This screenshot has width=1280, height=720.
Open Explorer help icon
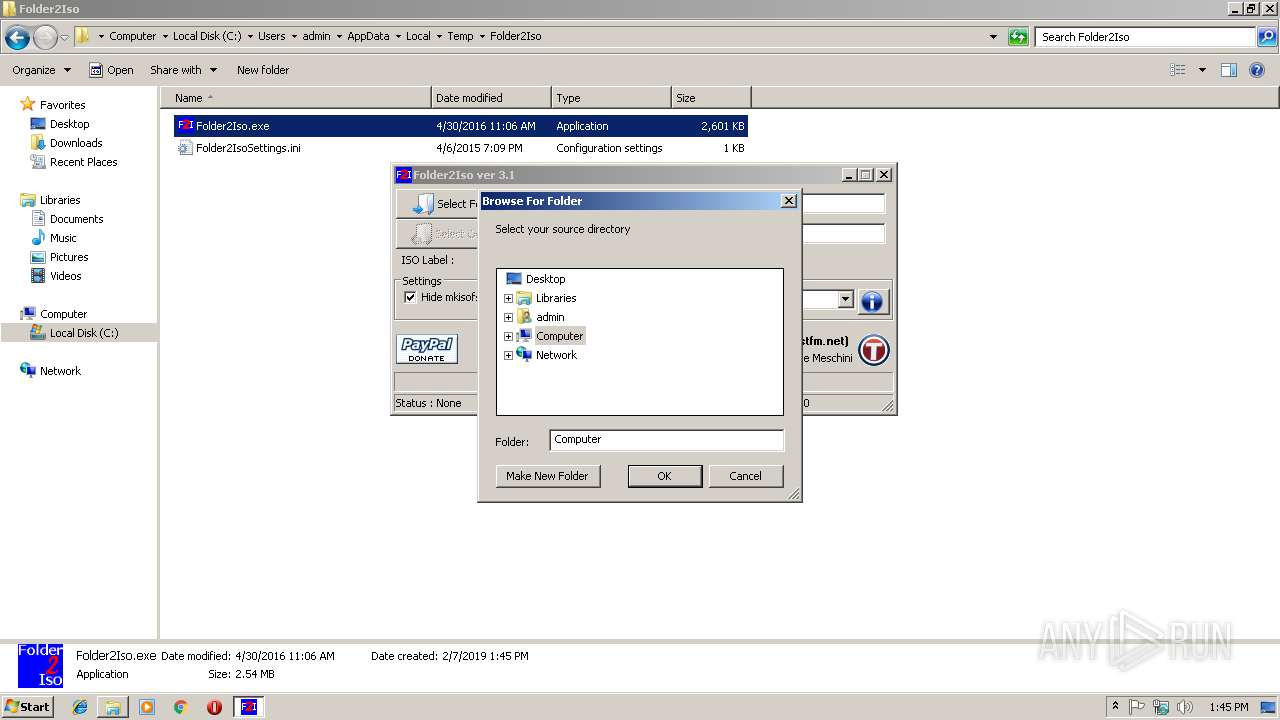[x=1257, y=70]
